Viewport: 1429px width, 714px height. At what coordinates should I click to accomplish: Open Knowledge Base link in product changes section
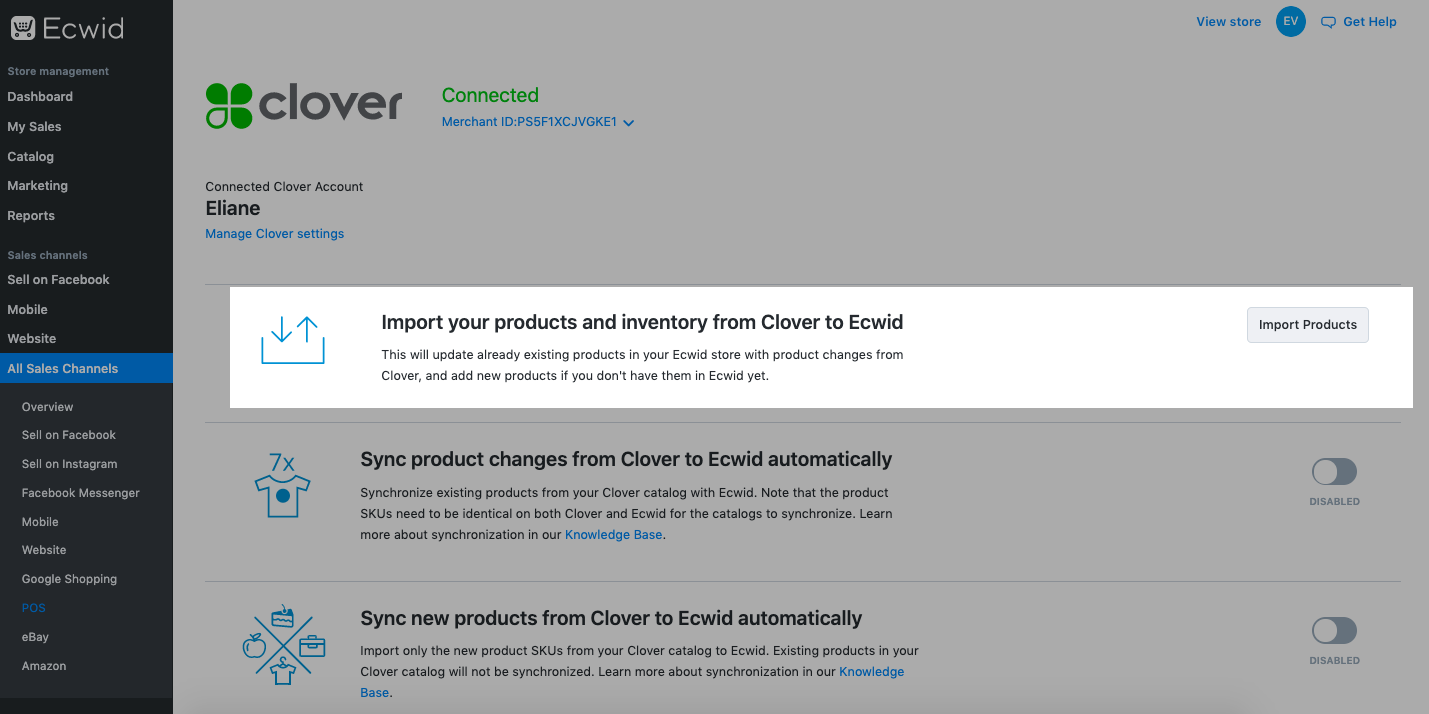(613, 535)
